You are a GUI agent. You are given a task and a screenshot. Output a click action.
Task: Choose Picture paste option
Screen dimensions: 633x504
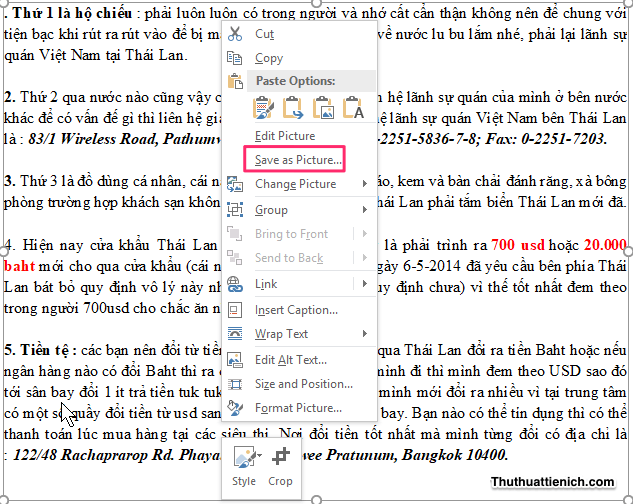click(x=323, y=108)
